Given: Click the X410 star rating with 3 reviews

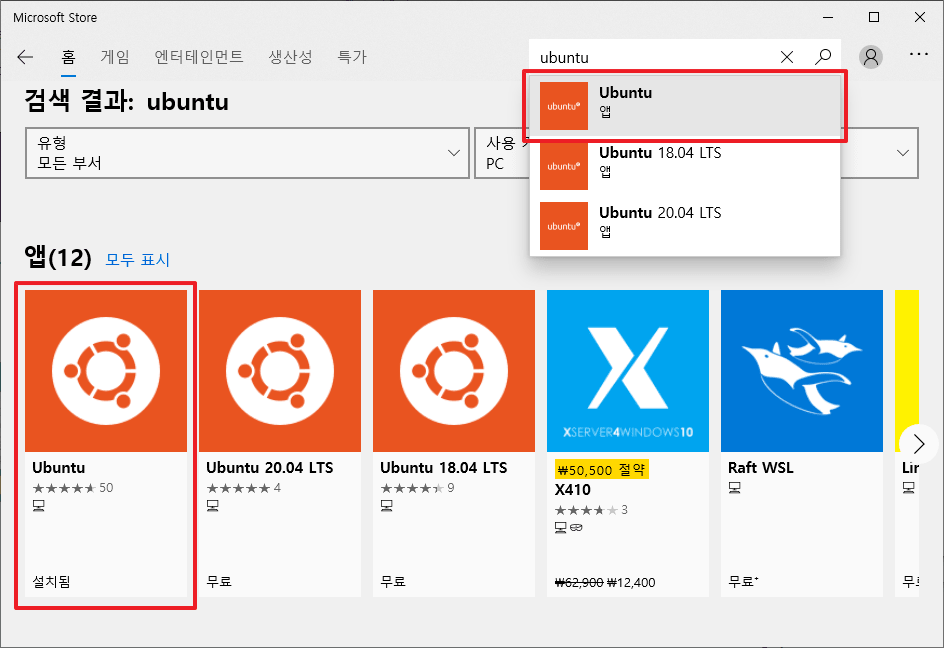Looking at the screenshot, I should coord(591,510).
